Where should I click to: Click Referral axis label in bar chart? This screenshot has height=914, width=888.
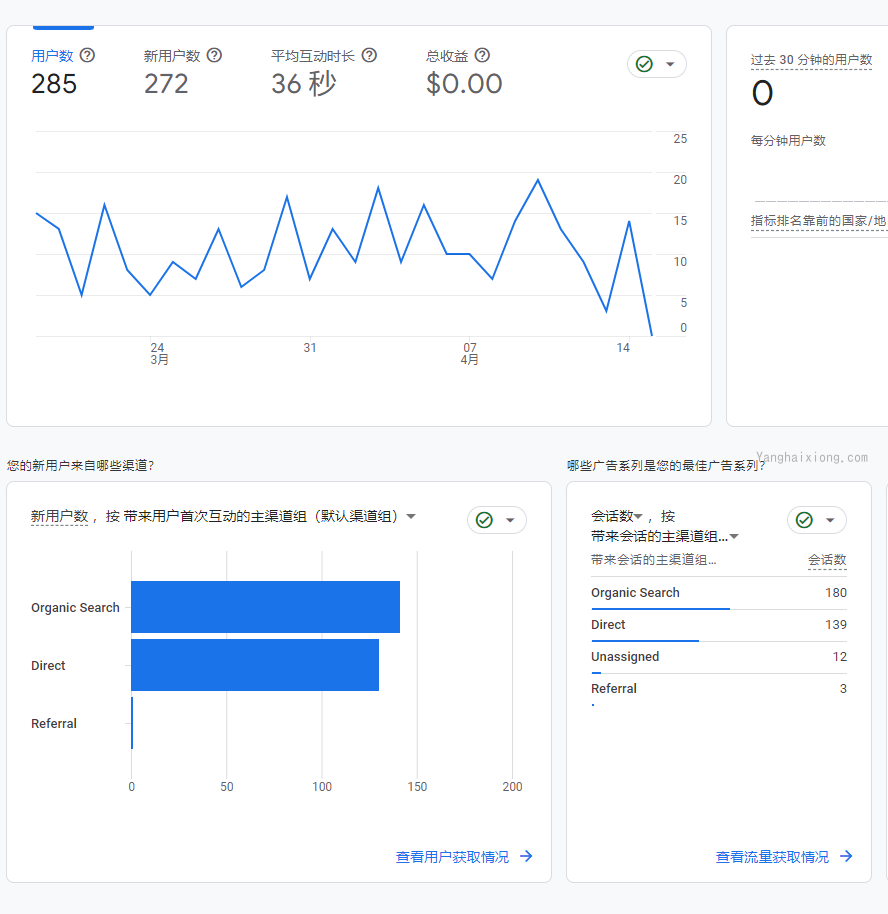pyautogui.click(x=54, y=723)
